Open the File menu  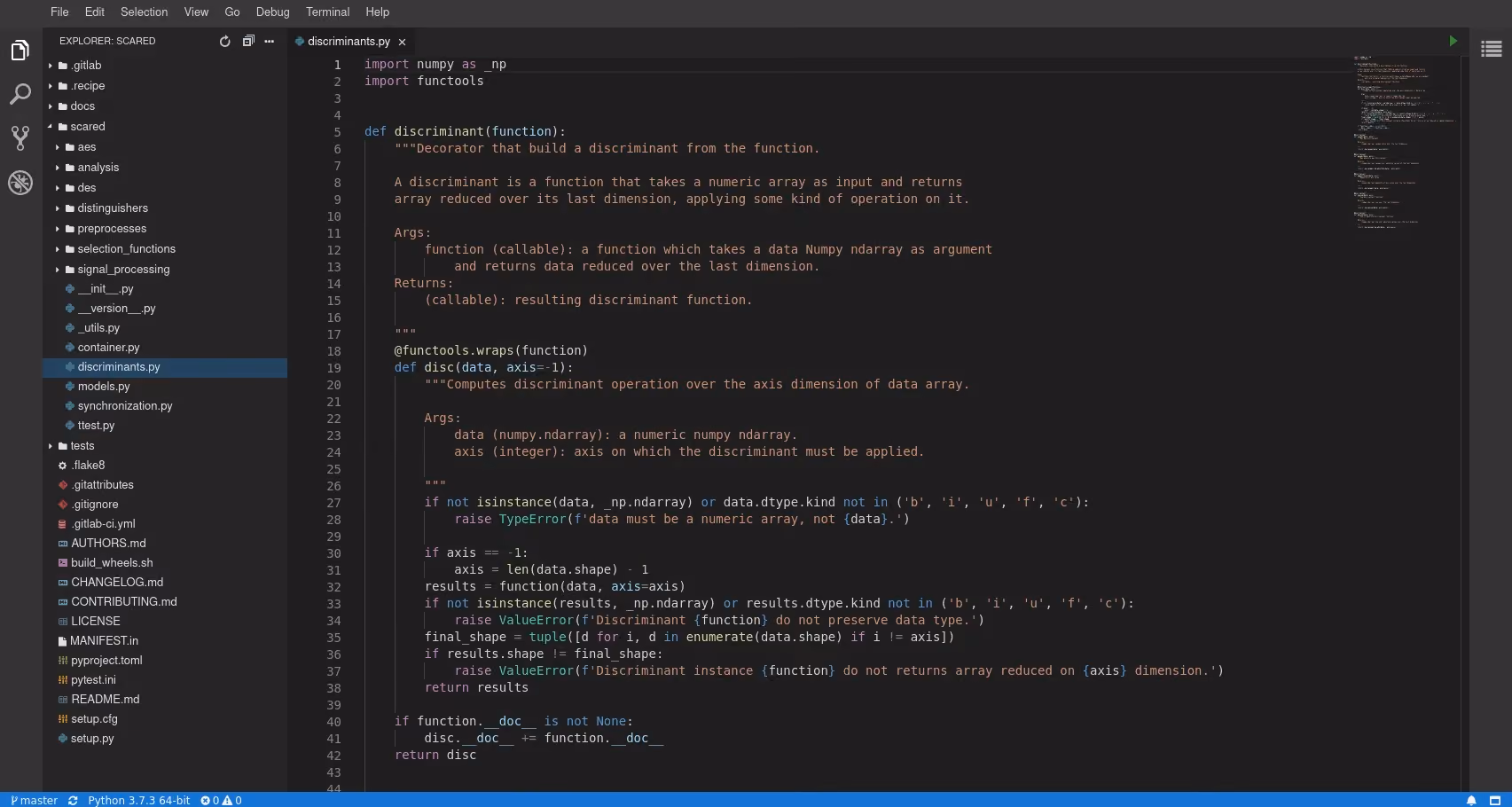coord(59,12)
